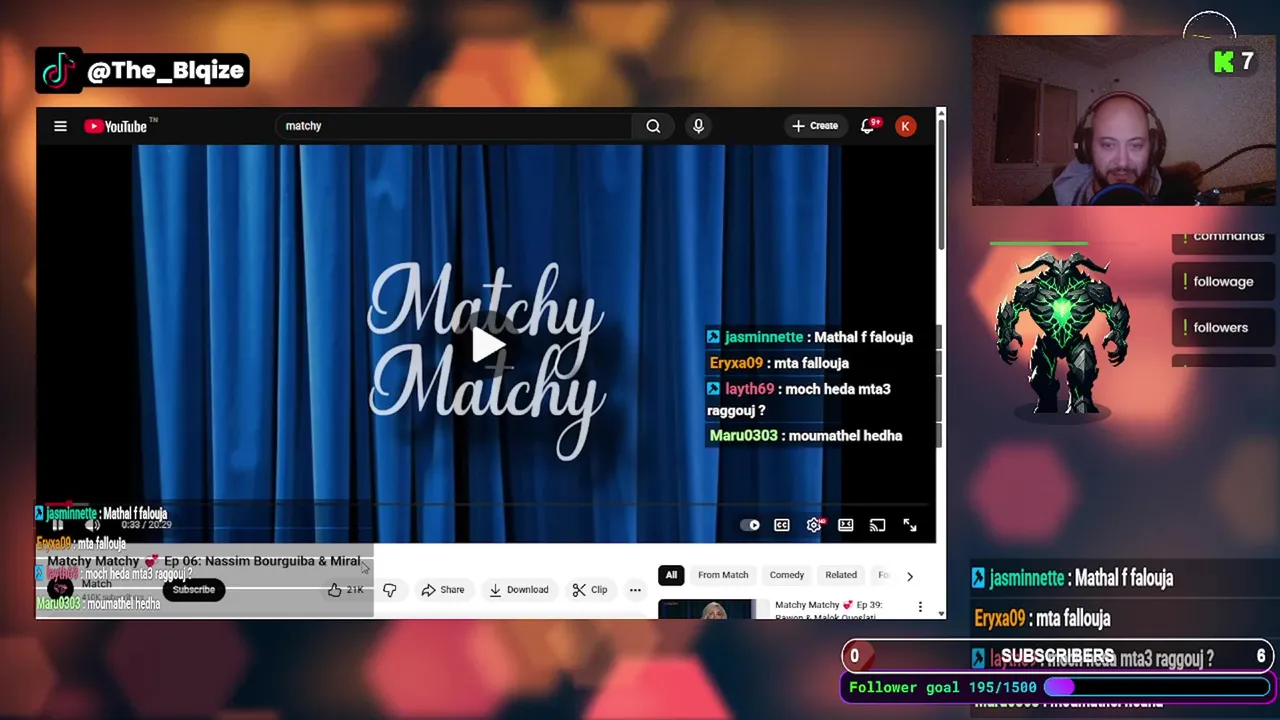Screen dimensions: 1280x720
Task: Open player settings gear
Action: click(x=814, y=525)
